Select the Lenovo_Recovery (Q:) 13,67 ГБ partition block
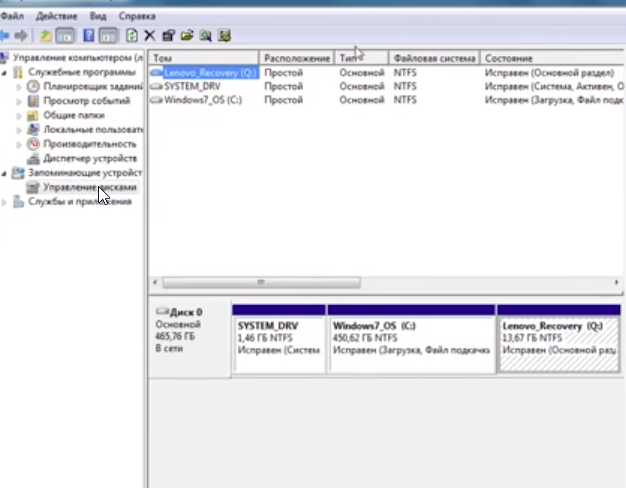The height and width of the screenshot is (488, 626). click(559, 339)
